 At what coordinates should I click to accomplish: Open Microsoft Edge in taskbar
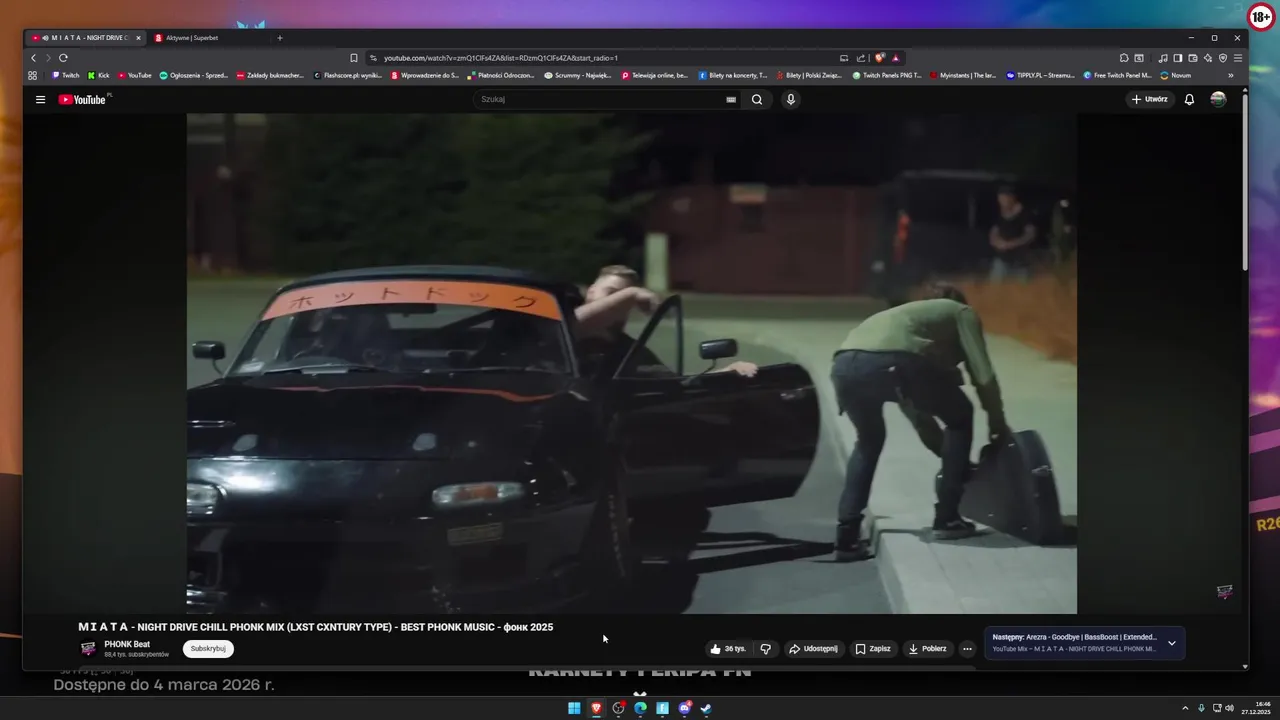(640, 708)
